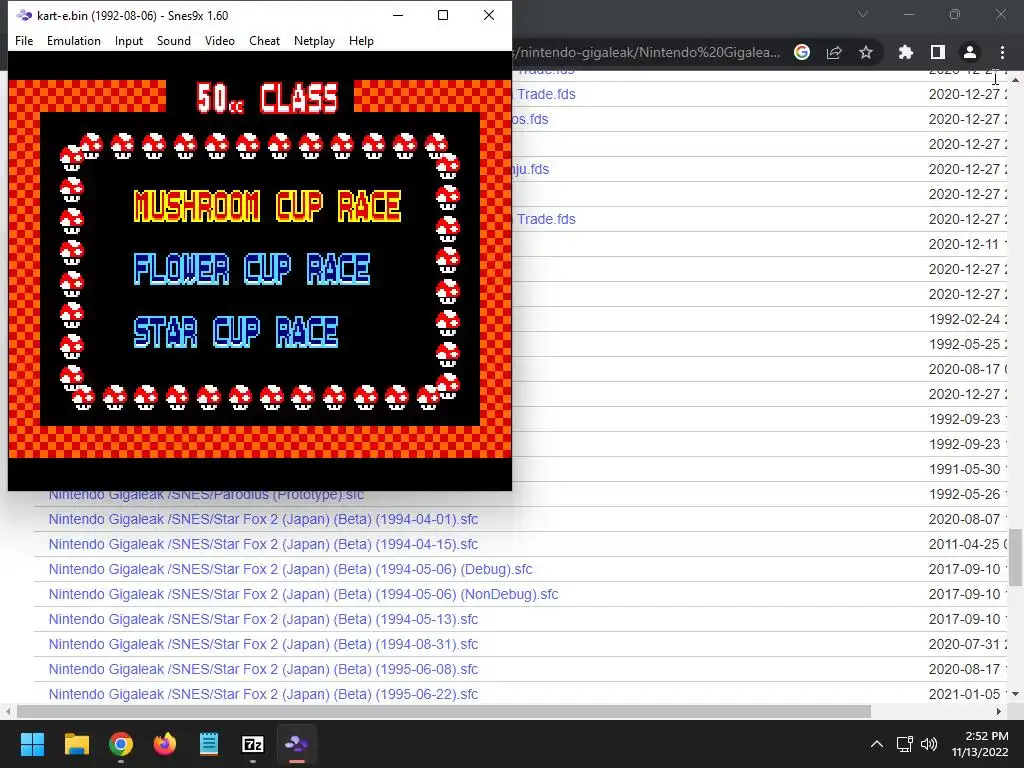Open the Netplay menu
The width and height of the screenshot is (1024, 768).
314,40
